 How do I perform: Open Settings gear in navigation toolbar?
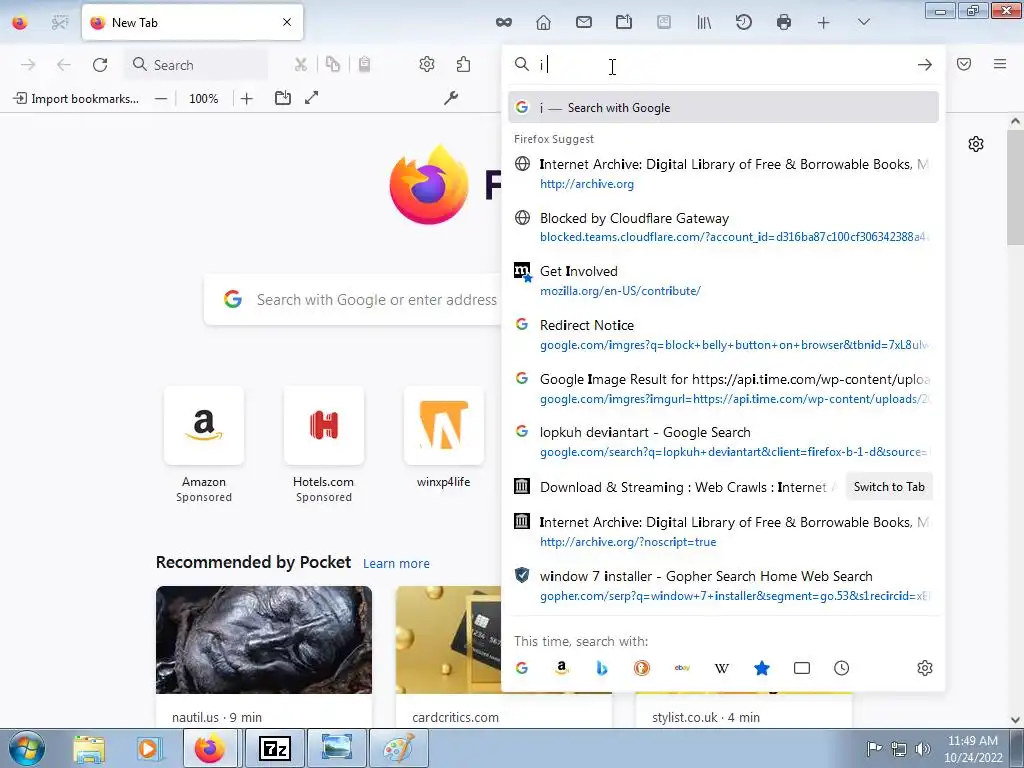coord(426,65)
